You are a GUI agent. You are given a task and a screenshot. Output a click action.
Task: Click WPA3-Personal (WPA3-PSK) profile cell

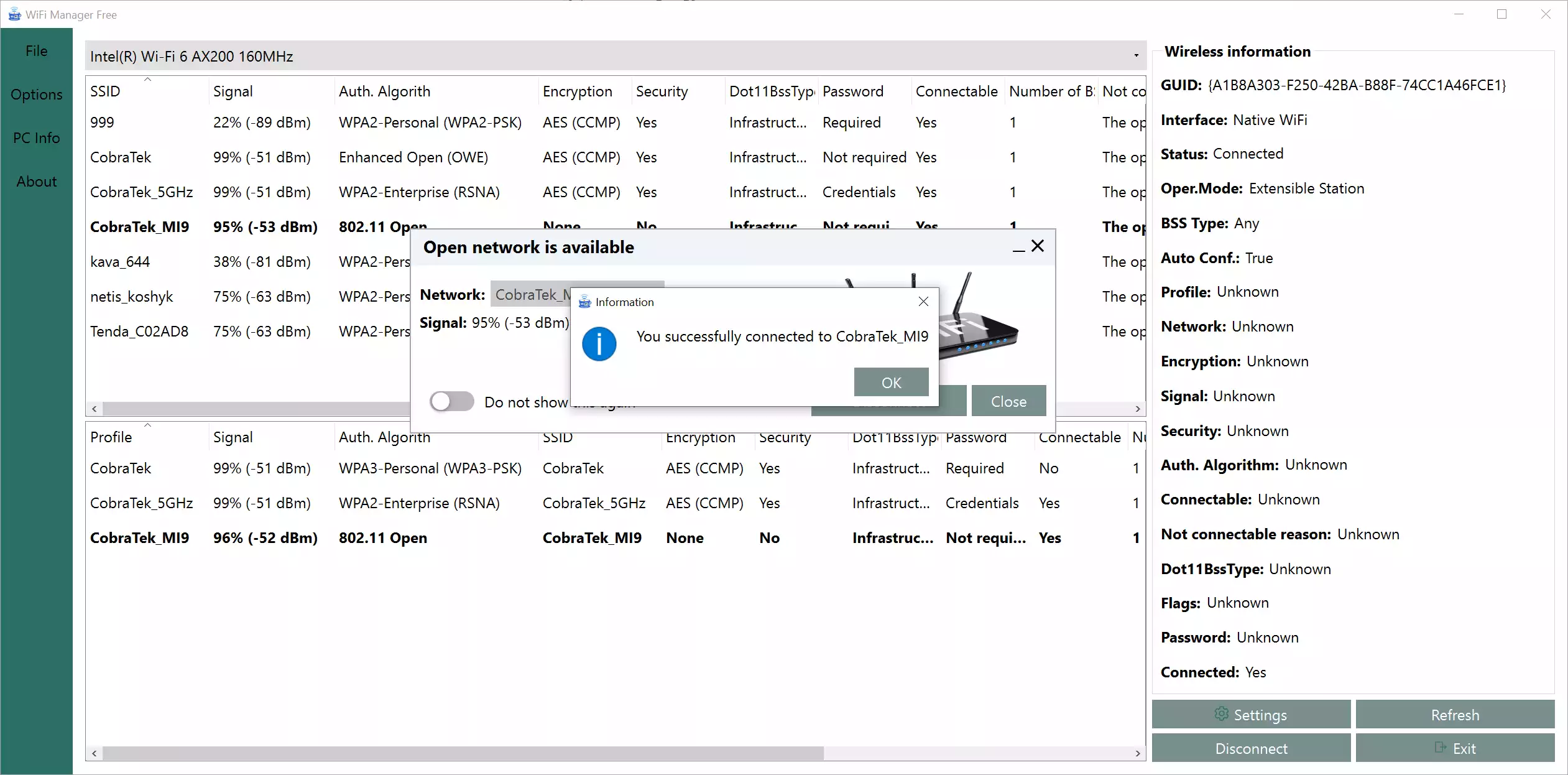(430, 468)
